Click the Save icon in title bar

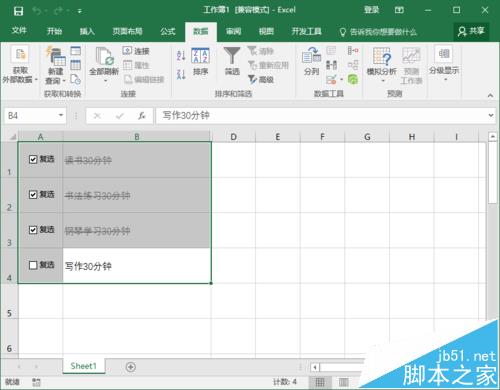[x=18, y=11]
